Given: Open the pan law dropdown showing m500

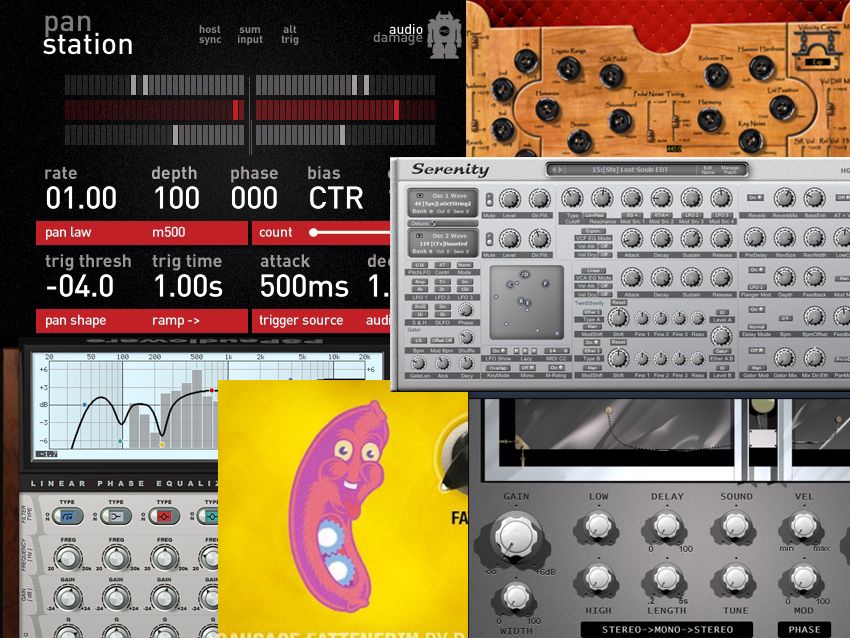Looking at the screenshot, I should (140, 232).
